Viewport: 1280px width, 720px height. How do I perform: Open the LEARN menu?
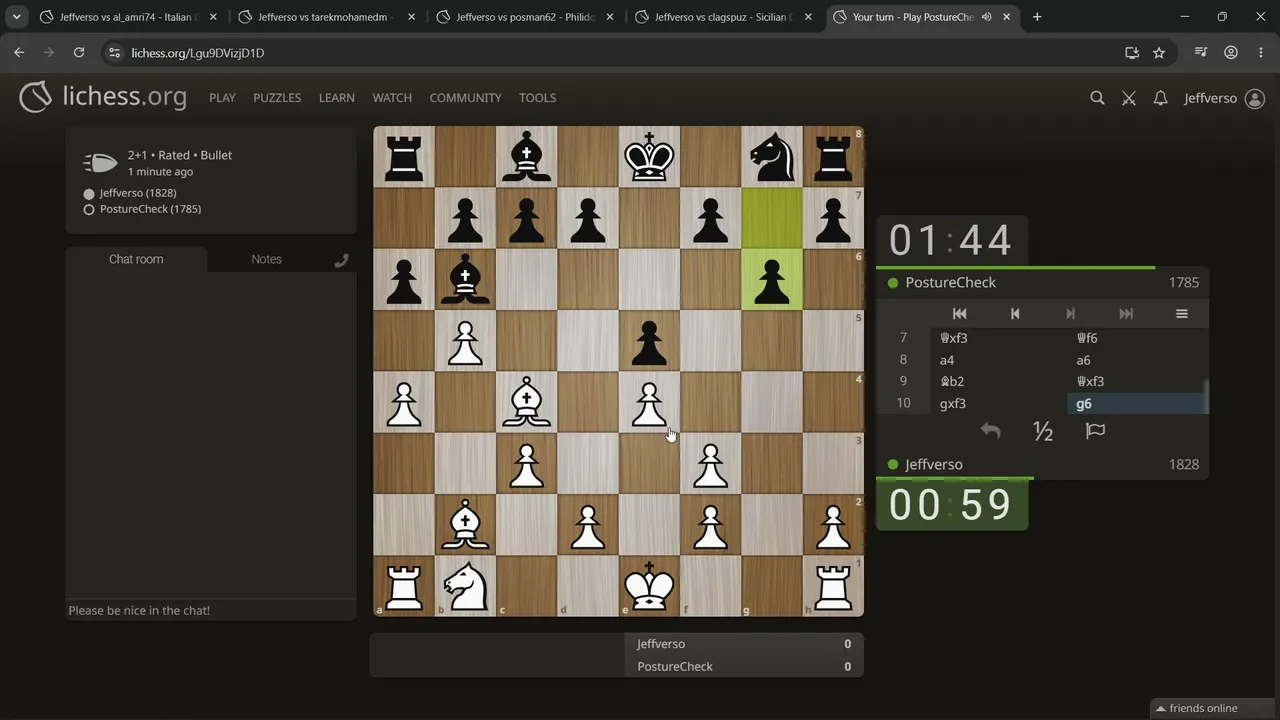tap(337, 98)
